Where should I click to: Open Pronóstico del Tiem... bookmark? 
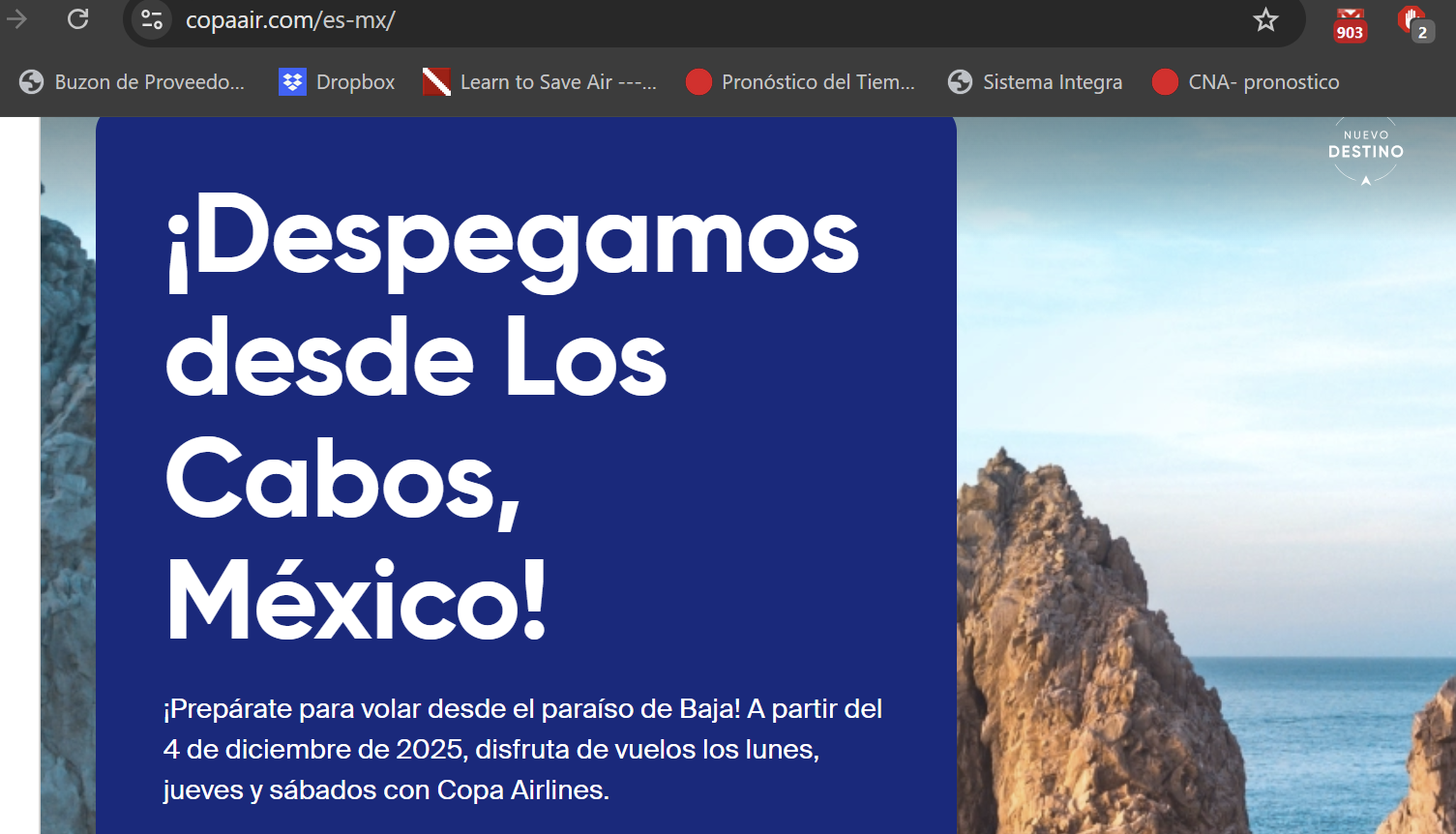[800, 82]
